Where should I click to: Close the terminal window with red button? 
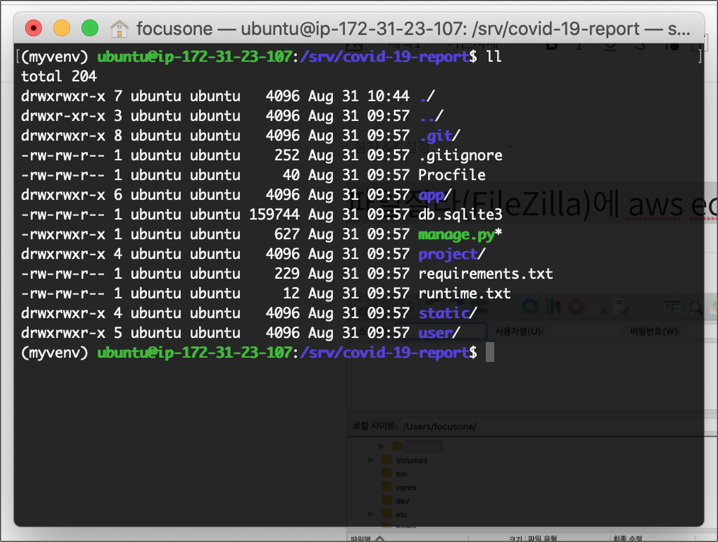[x=33, y=28]
